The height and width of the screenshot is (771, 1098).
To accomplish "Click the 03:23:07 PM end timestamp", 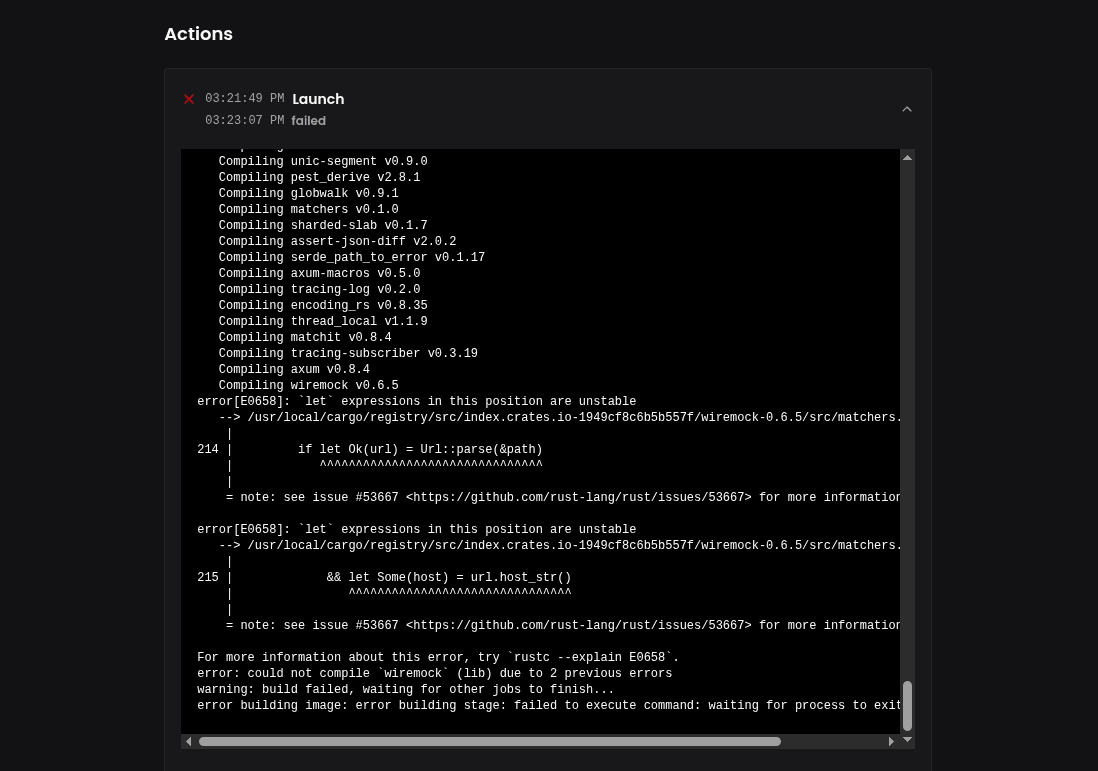I will coord(244,120).
